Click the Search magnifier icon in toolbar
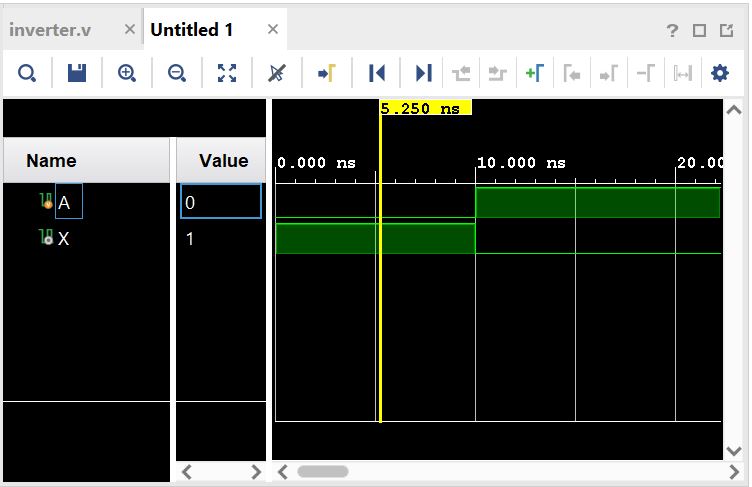 point(27,73)
